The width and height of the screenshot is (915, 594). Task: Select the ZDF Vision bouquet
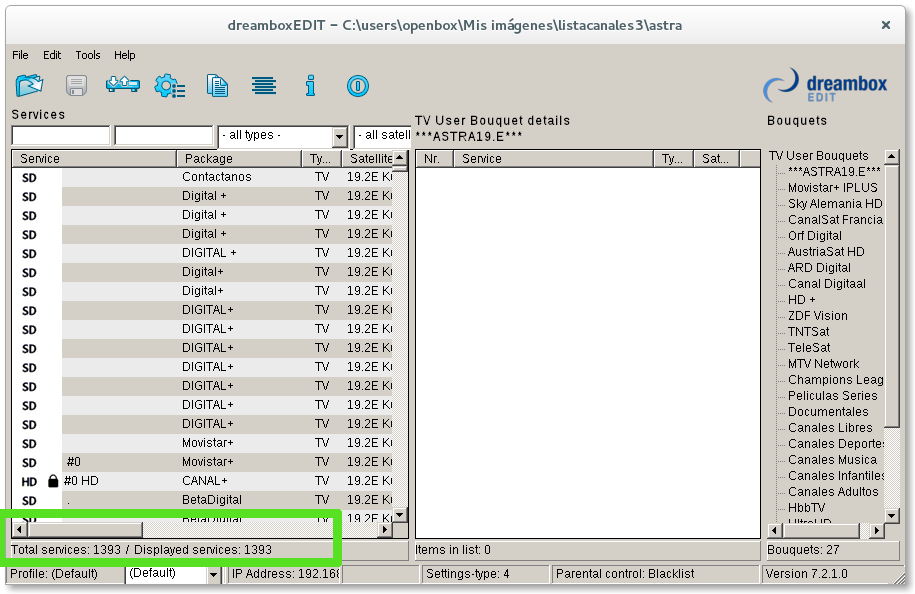pos(818,316)
